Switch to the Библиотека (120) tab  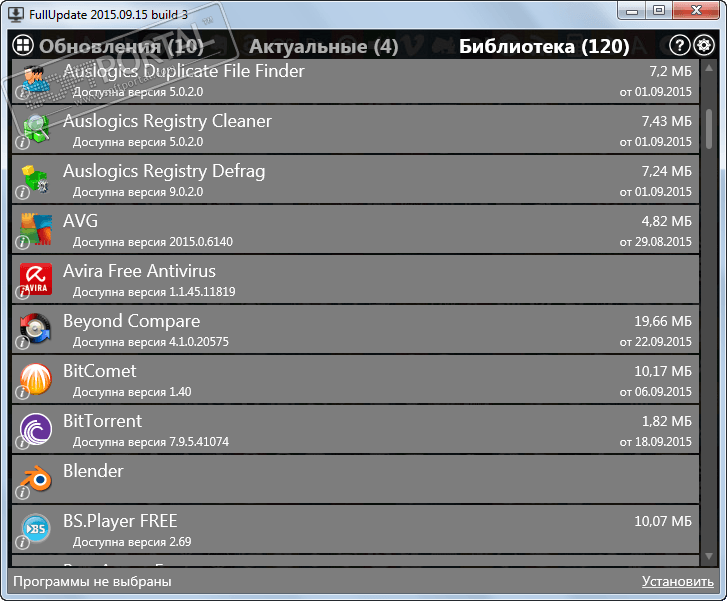[x=544, y=46]
